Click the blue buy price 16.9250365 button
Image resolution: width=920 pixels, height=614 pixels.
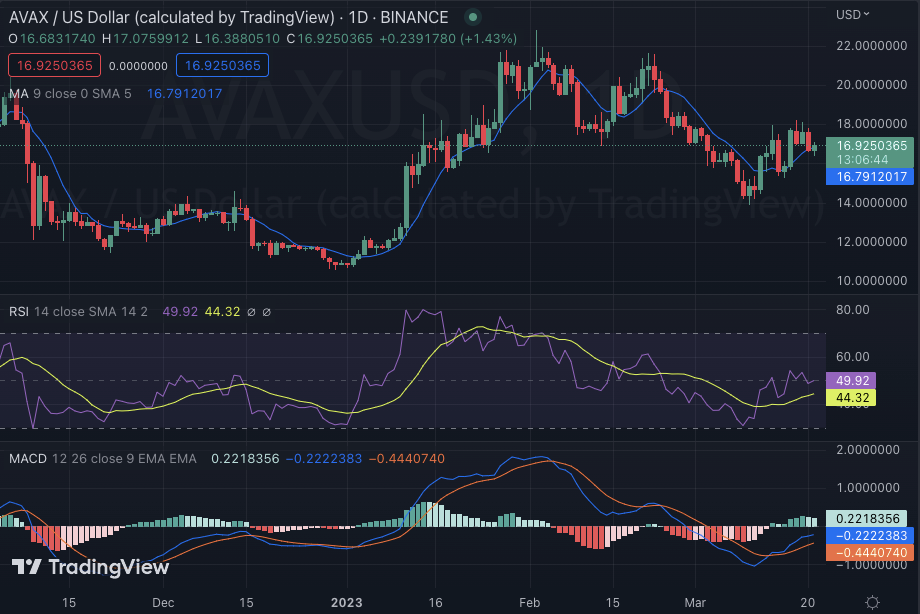(x=222, y=65)
